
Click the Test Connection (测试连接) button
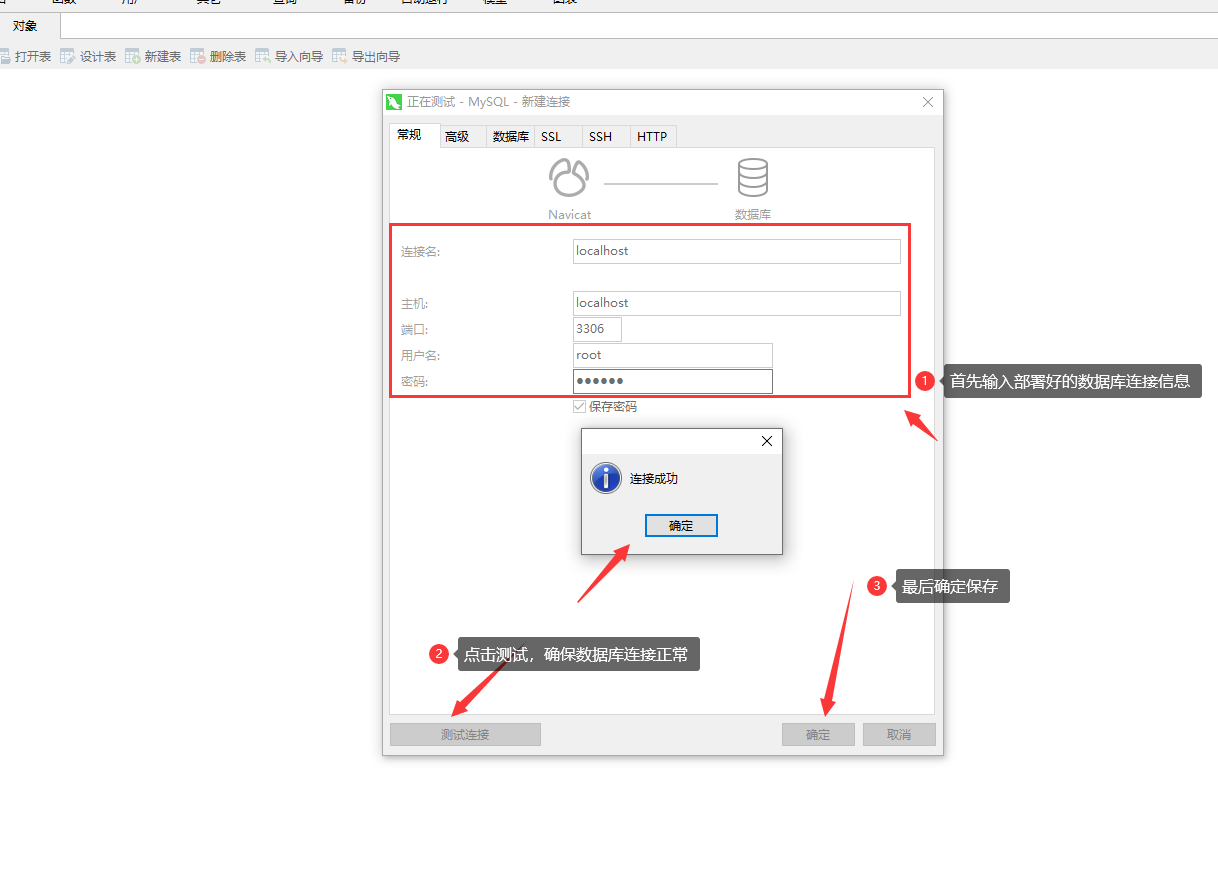coord(465,735)
